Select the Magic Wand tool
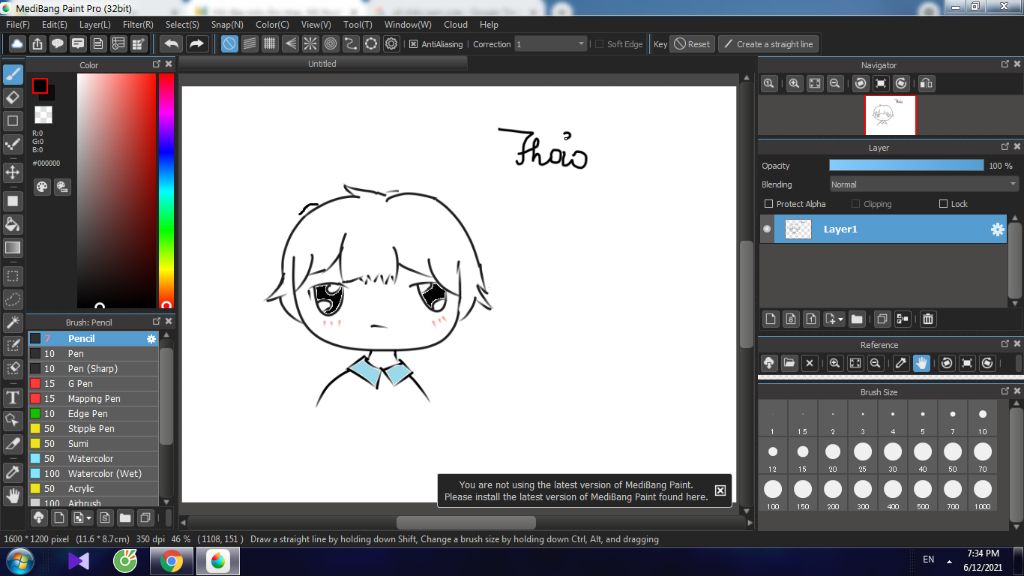The height and width of the screenshot is (576, 1024). click(x=13, y=323)
